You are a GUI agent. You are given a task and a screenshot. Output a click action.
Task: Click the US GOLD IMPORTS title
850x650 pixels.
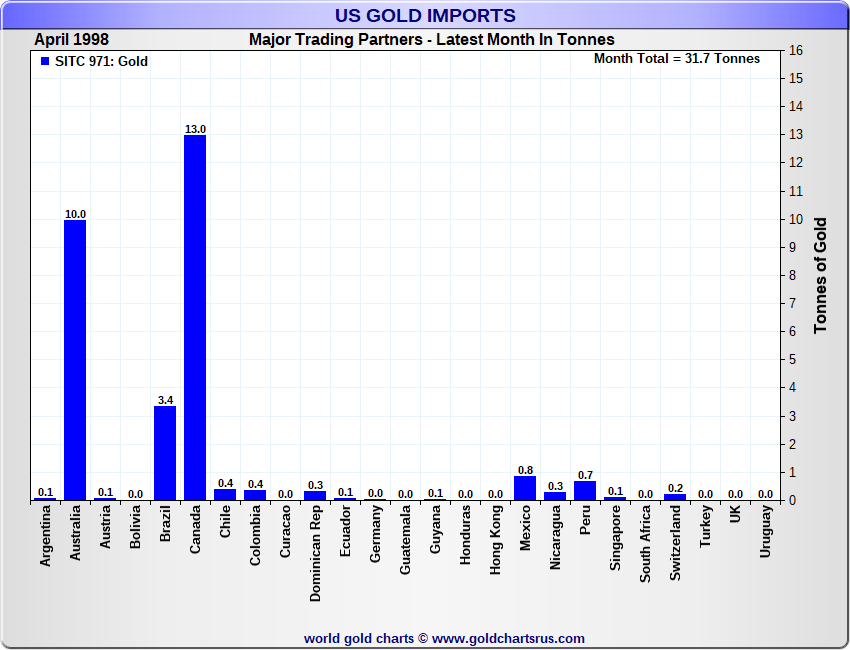pyautogui.click(x=425, y=15)
